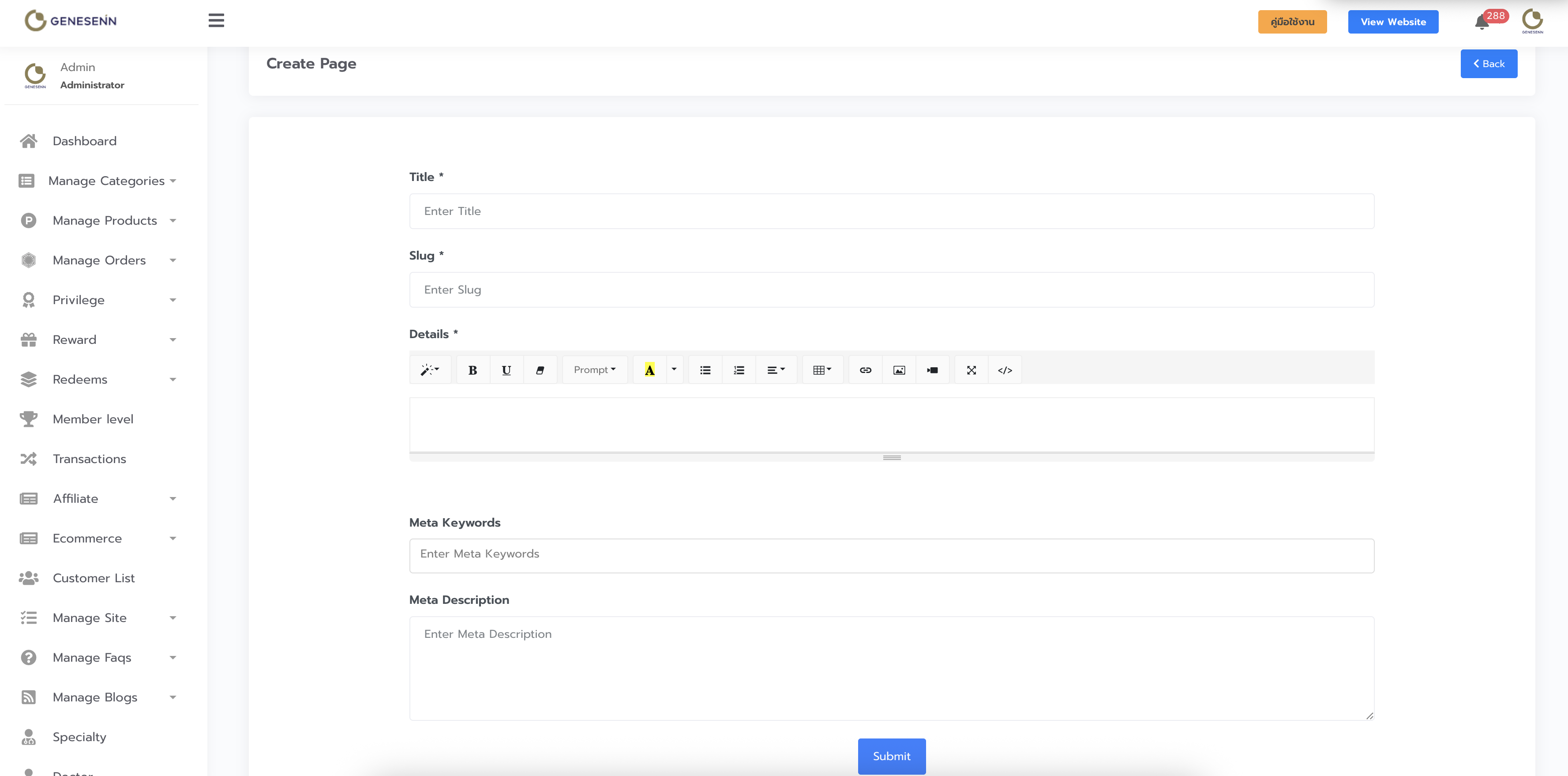This screenshot has height=776, width=1568.
Task: Click the View Website button
Action: pyautogui.click(x=1393, y=22)
